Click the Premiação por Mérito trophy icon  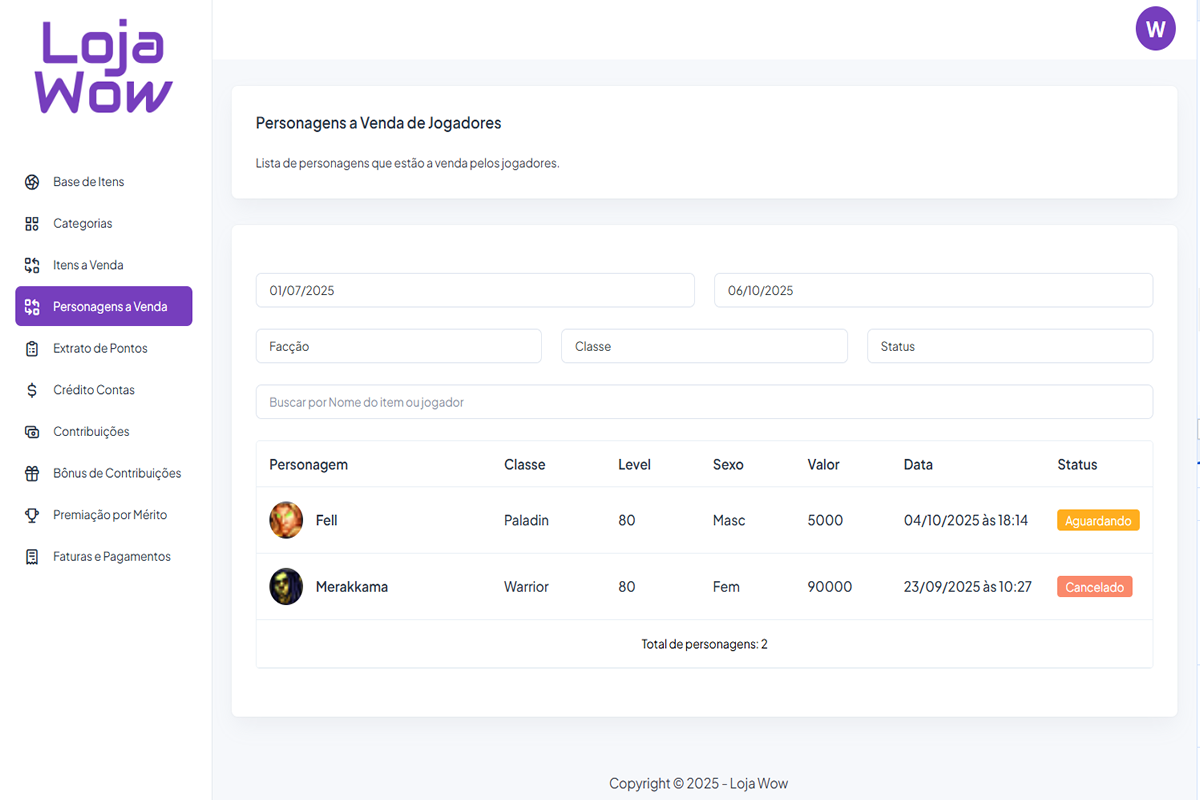pyautogui.click(x=32, y=515)
